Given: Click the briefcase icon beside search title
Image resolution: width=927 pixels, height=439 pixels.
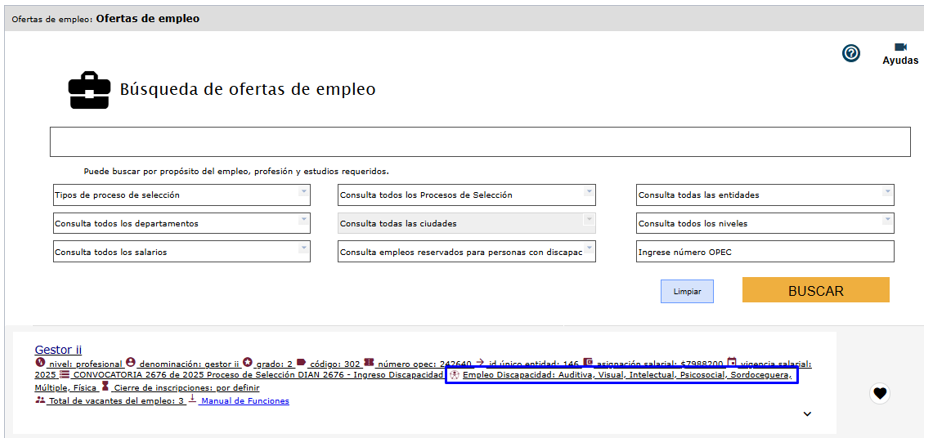Looking at the screenshot, I should 89,90.
